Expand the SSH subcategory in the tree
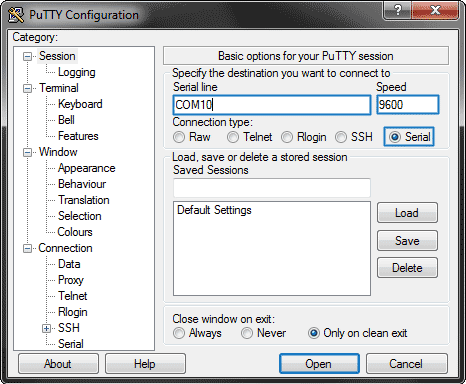Screen dimensions: 466x384 tap(46, 328)
